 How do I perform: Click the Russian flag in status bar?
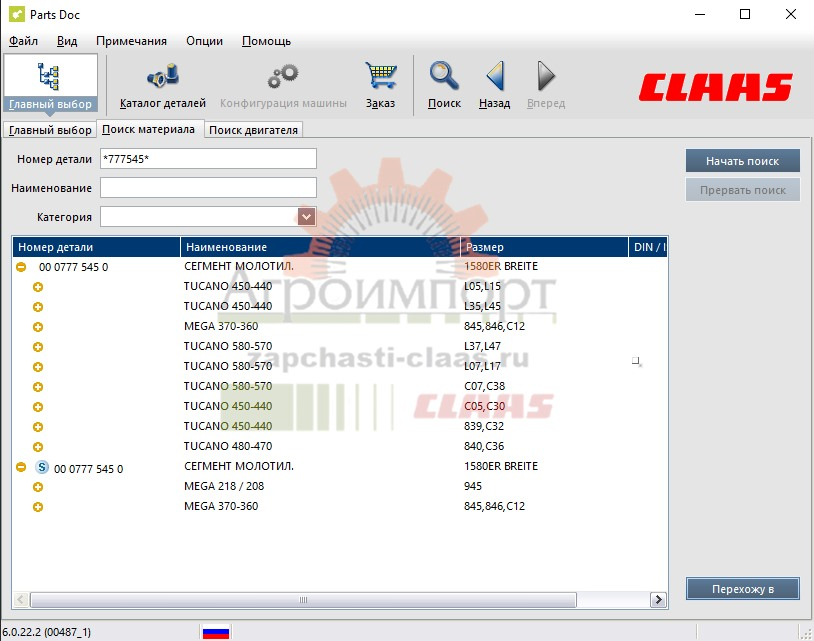[215, 632]
